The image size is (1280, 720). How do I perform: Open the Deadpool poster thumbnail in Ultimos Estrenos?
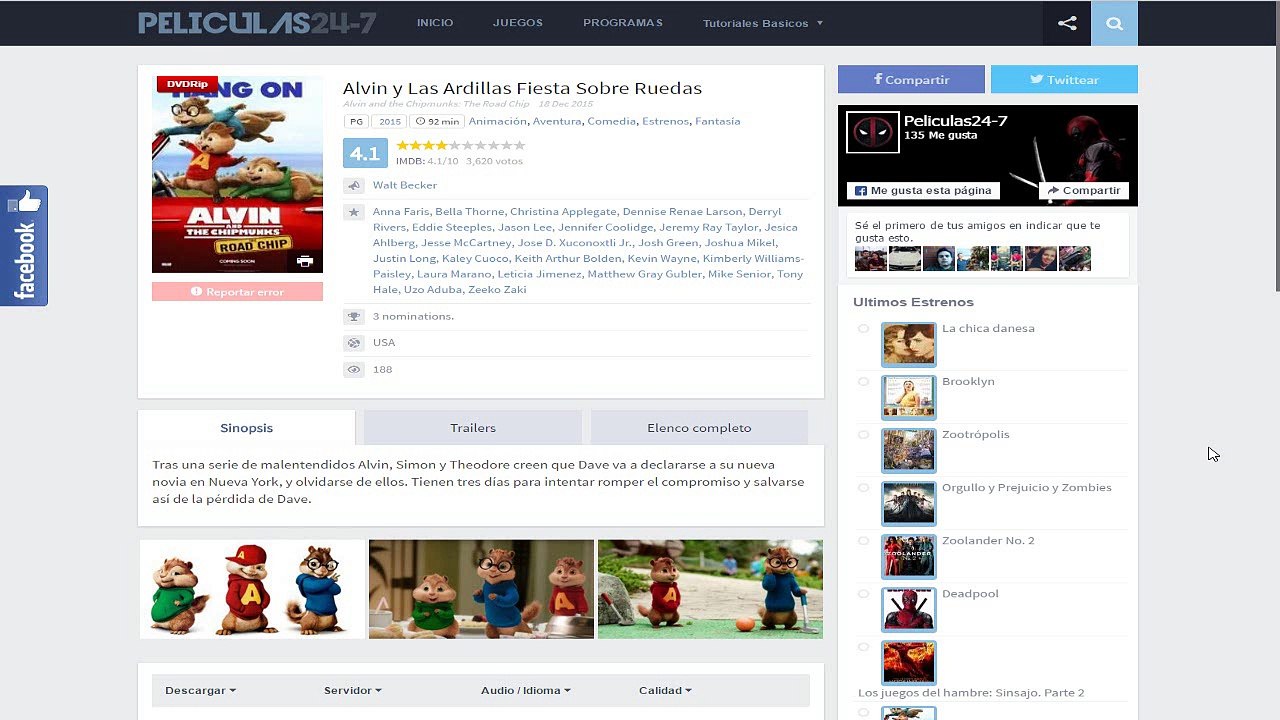coord(909,609)
